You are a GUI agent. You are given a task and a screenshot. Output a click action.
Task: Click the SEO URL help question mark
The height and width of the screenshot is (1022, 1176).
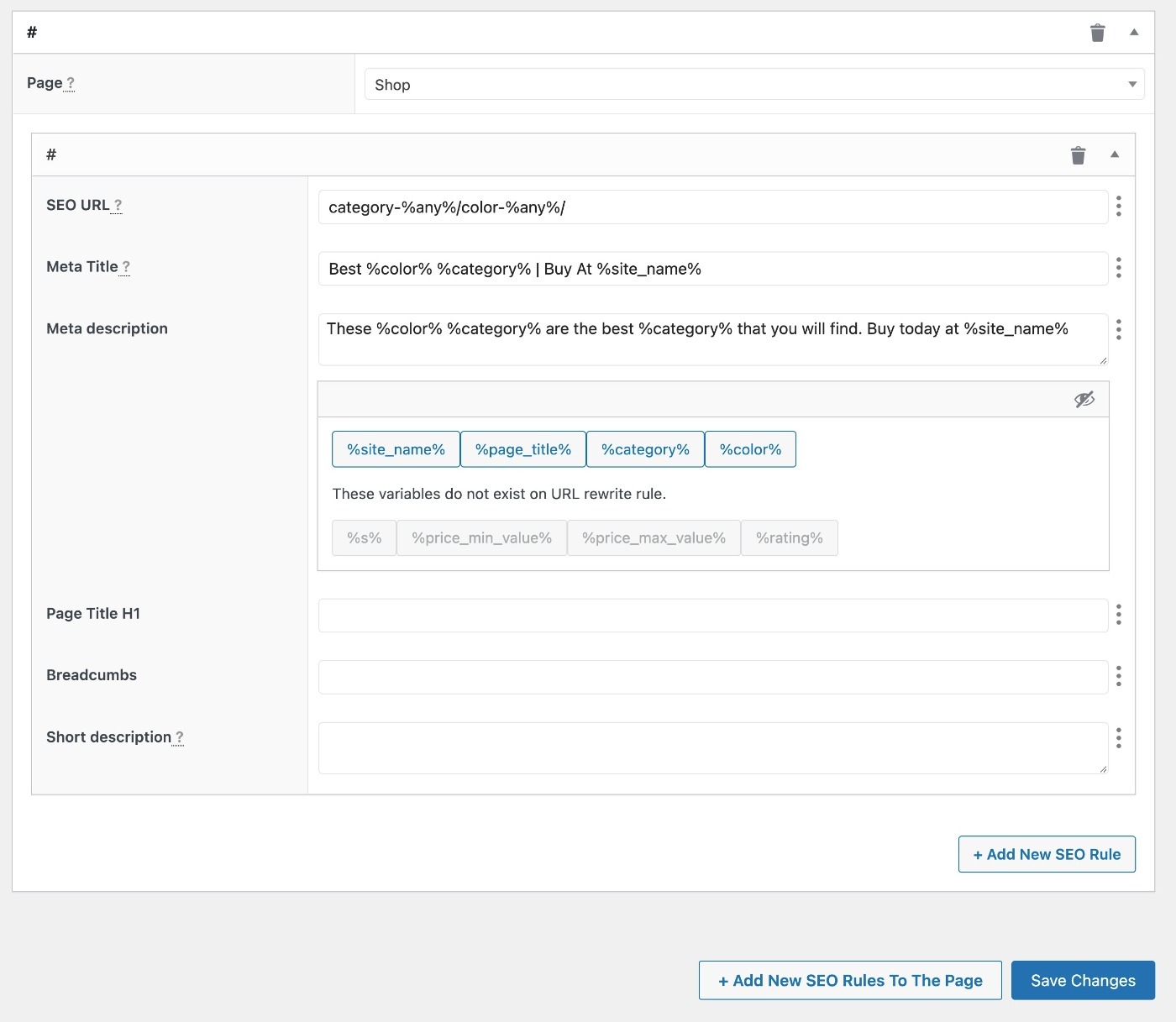[x=118, y=205]
